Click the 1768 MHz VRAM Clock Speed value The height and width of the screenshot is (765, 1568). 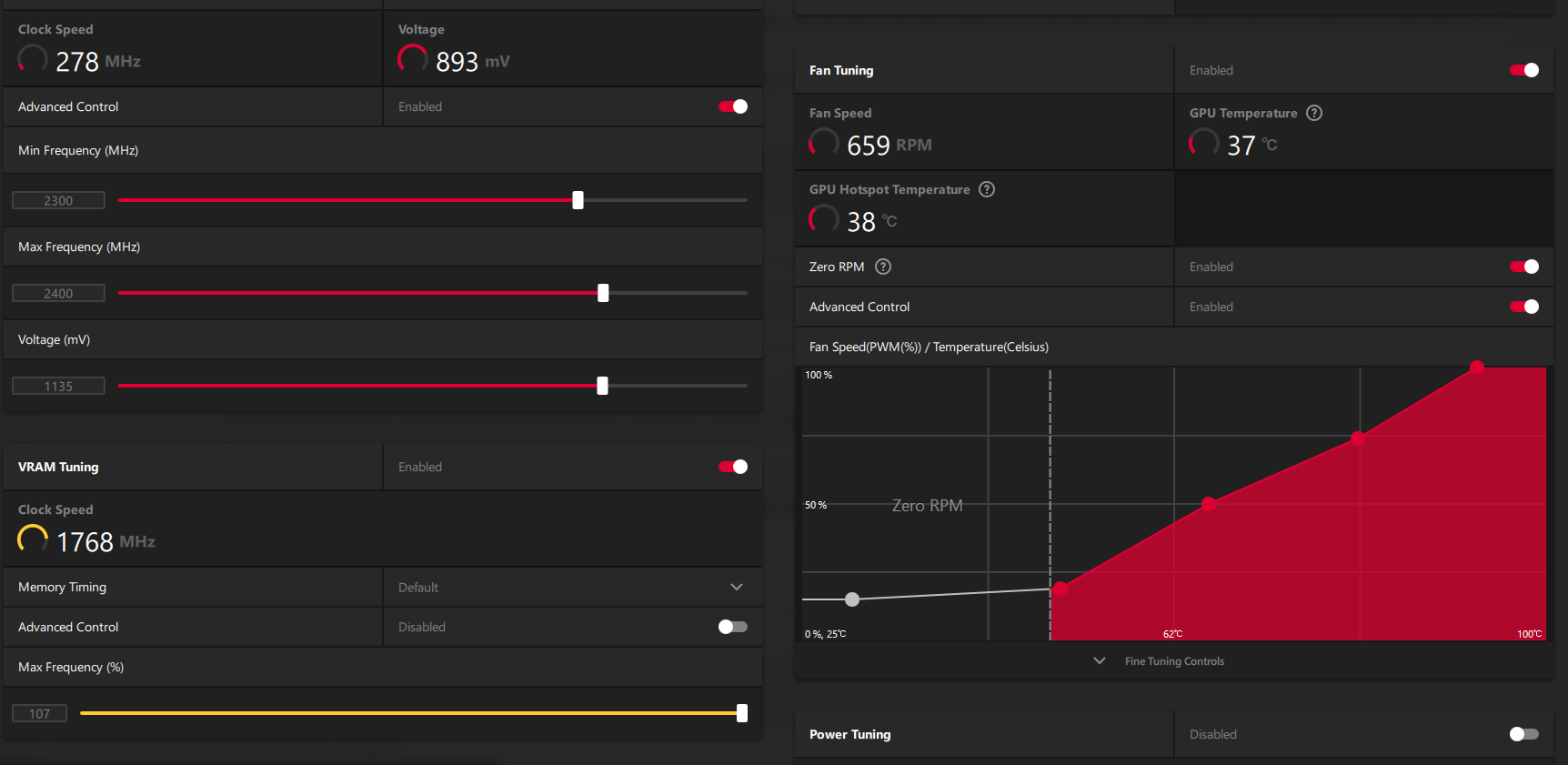(106, 542)
